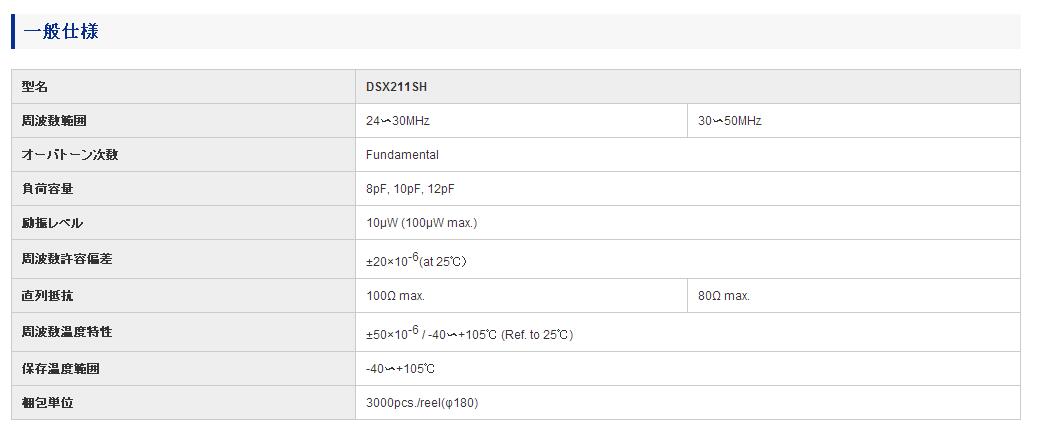Click the DSX211SH model name cell
The height and width of the screenshot is (432, 1045).
point(397,87)
